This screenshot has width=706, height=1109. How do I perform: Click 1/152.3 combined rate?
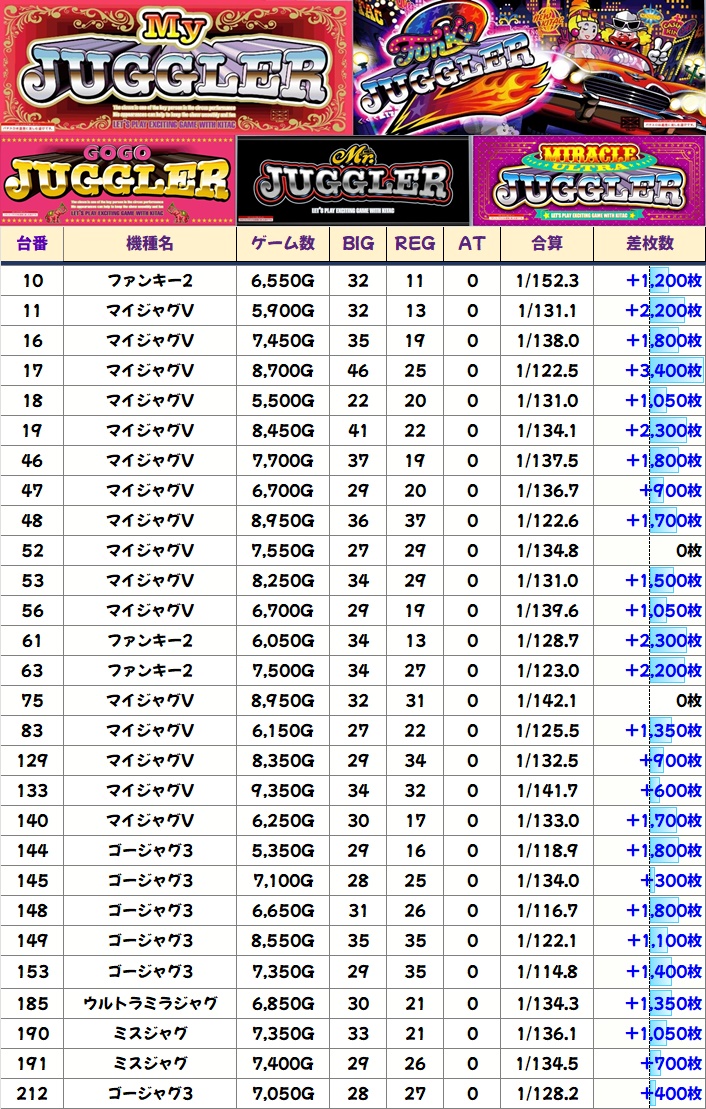click(547, 281)
